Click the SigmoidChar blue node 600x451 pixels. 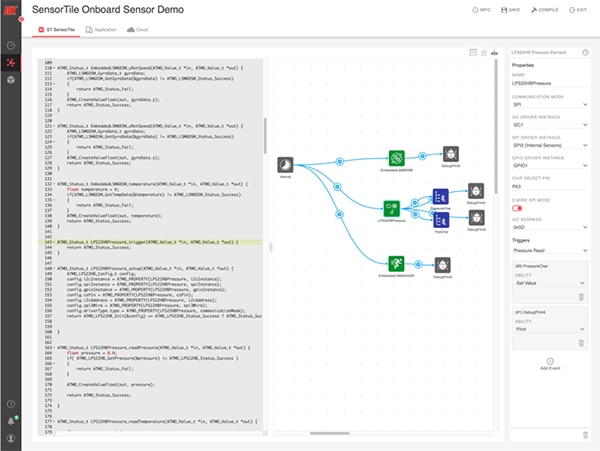[x=442, y=197]
